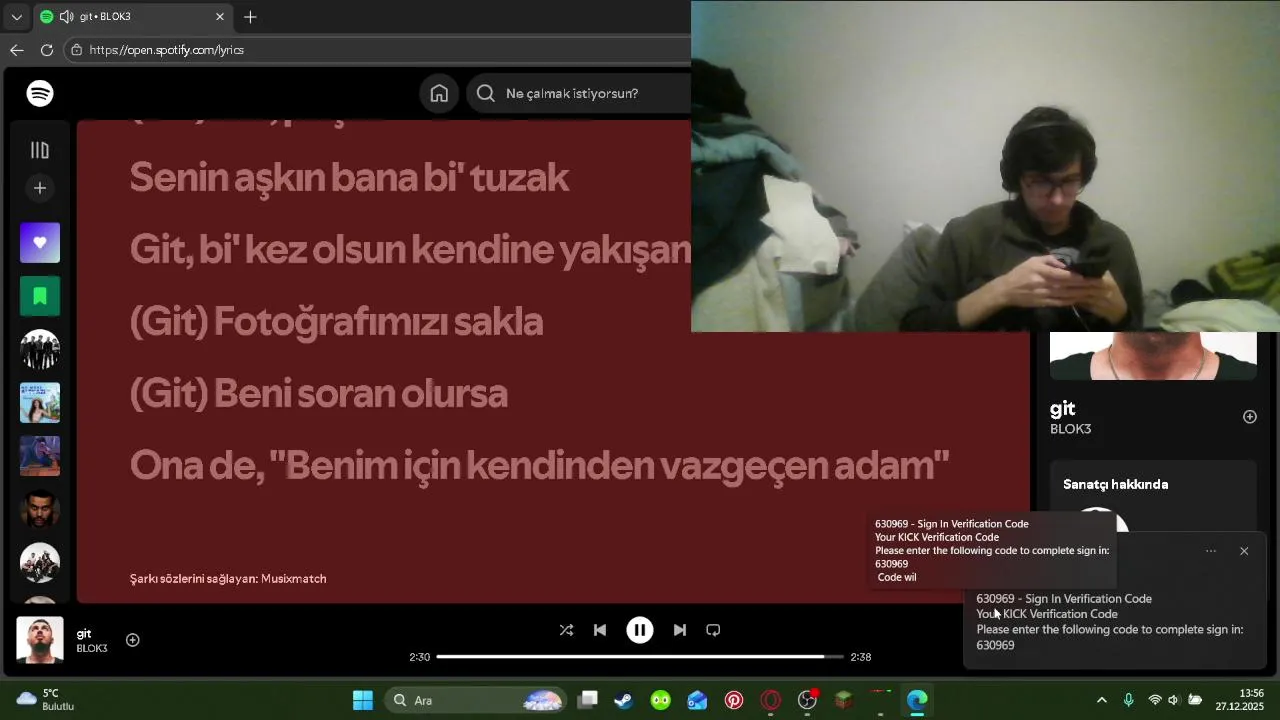Screen dimensions: 1280x720
Task: Jump to lyric 'Git, bi' kez olsun kendine yakışan'
Action: coord(410,249)
